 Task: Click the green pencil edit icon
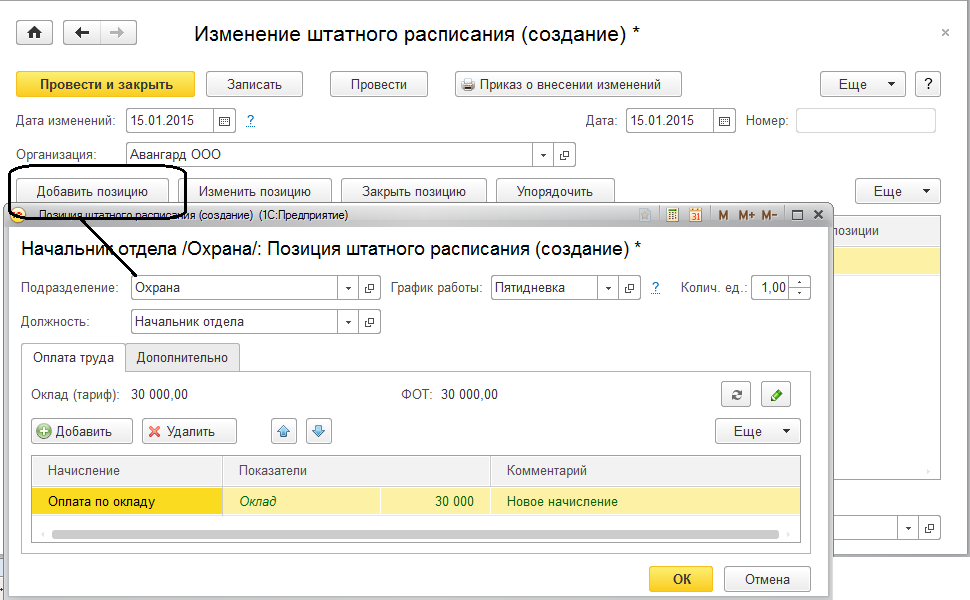pos(776,394)
